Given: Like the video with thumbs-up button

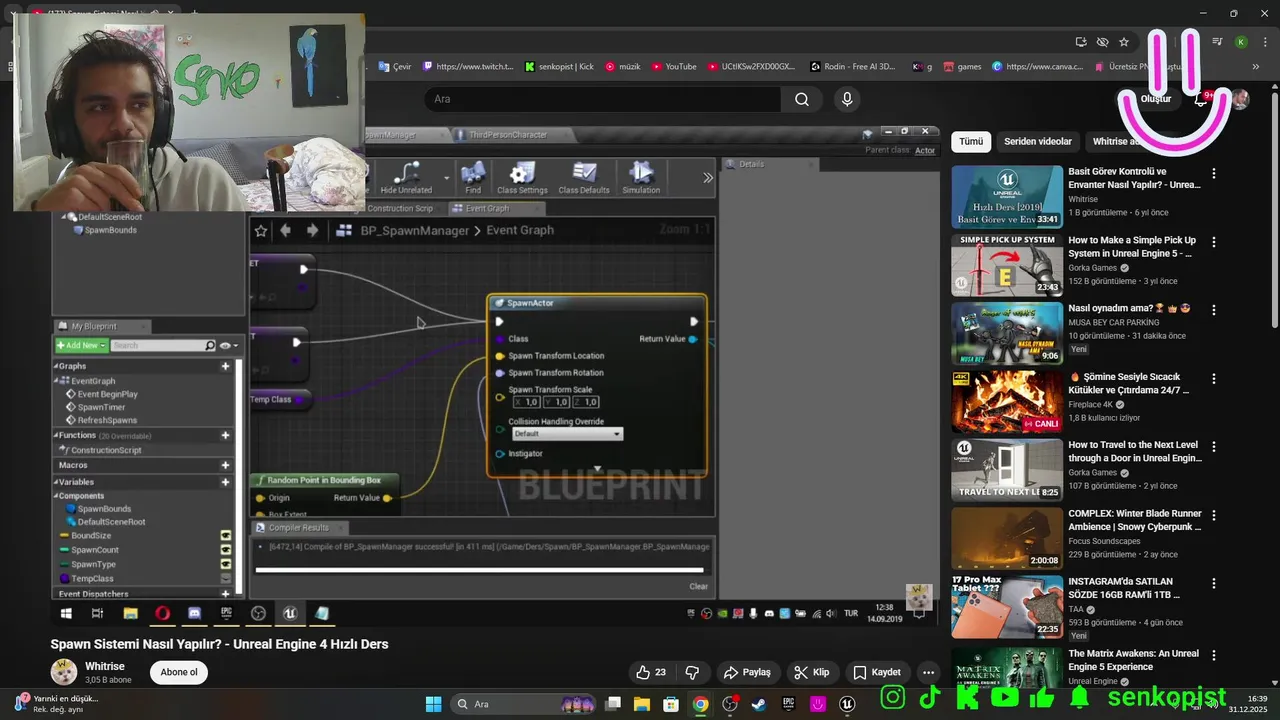Looking at the screenshot, I should [x=651, y=672].
